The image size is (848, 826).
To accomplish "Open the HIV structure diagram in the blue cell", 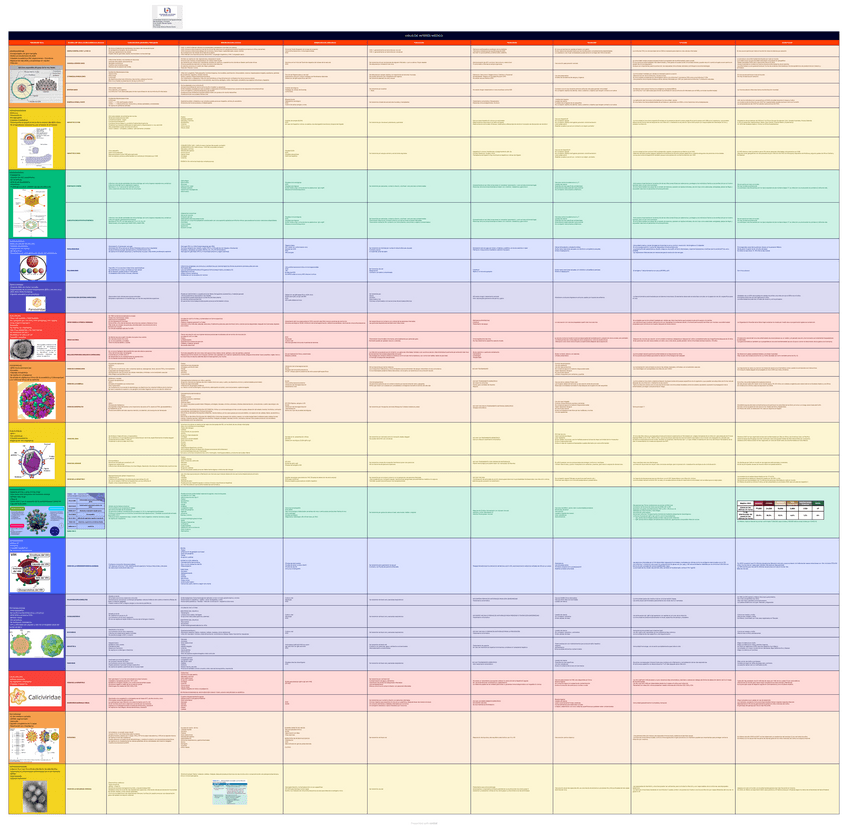I will point(31,572).
